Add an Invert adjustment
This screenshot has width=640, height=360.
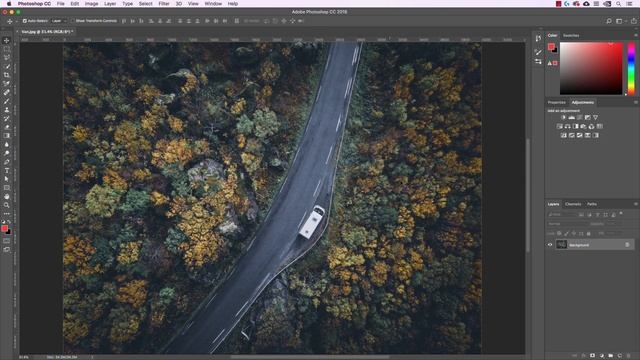tap(564, 135)
